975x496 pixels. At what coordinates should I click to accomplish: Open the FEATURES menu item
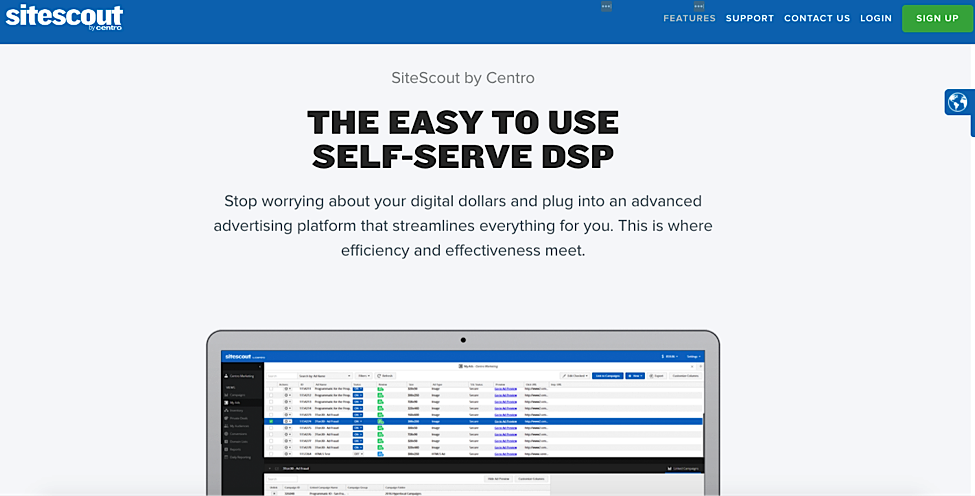pyautogui.click(x=689, y=18)
